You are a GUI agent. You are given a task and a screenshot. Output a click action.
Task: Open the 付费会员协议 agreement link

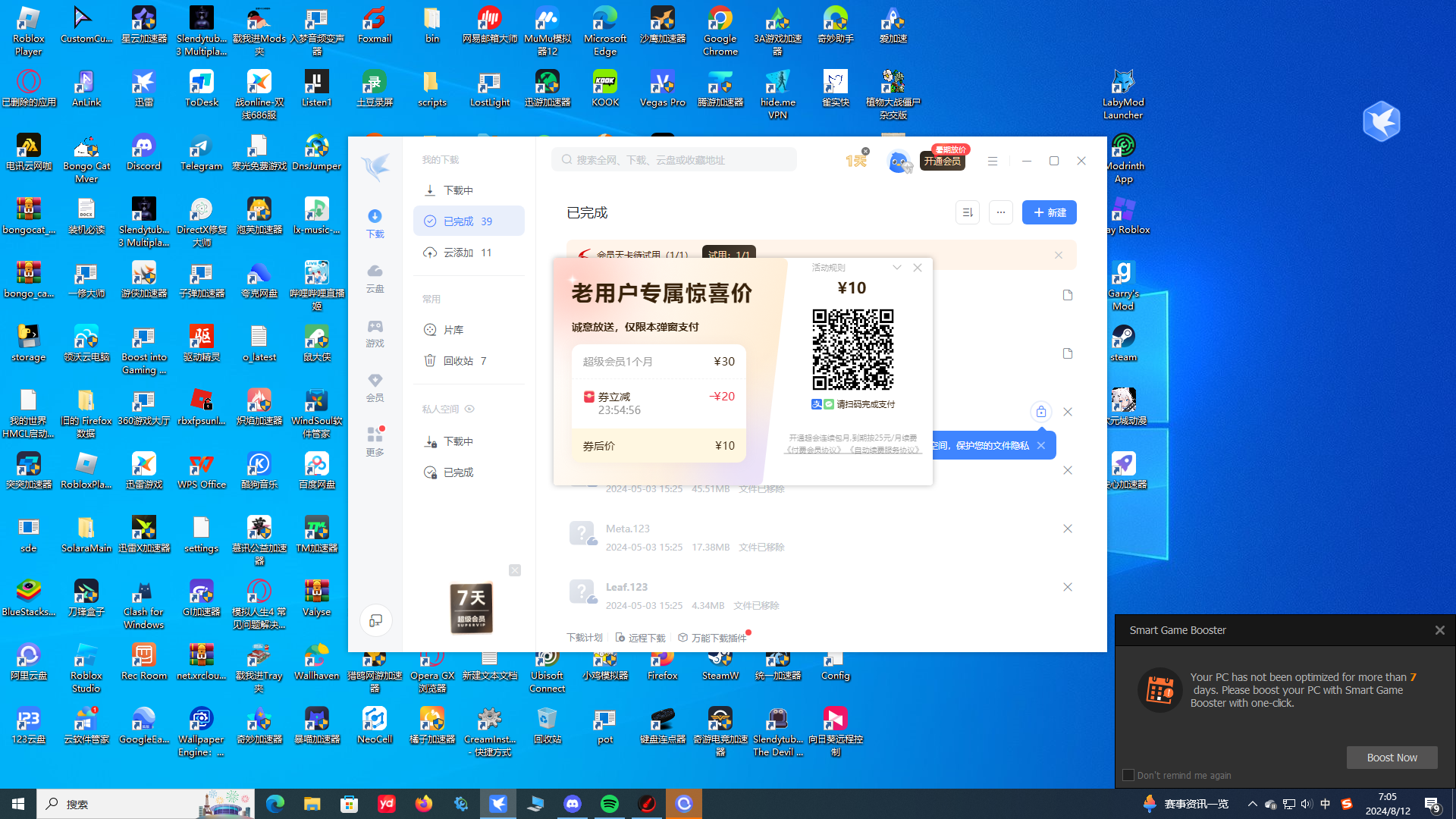pyautogui.click(x=814, y=450)
